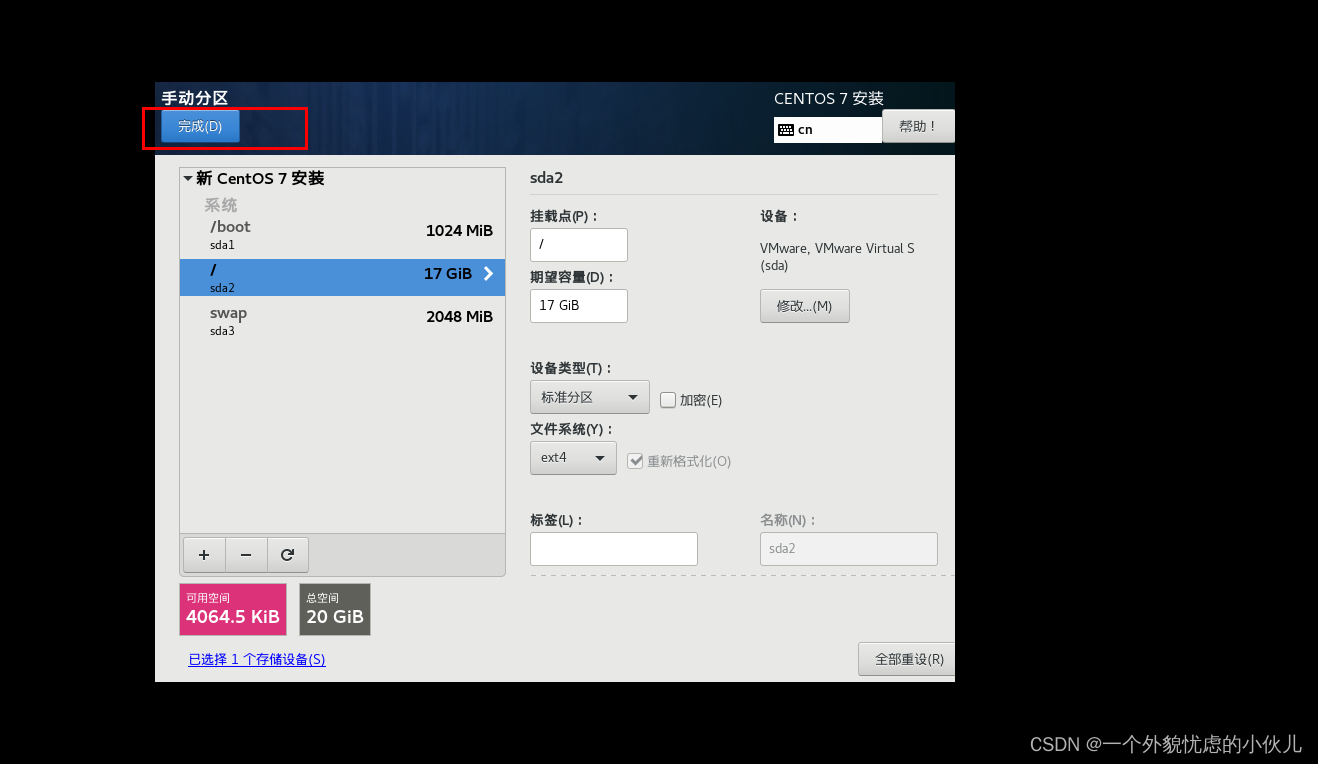Select the /boot sda1 partition row
This screenshot has height=764, width=1318.
(342, 234)
